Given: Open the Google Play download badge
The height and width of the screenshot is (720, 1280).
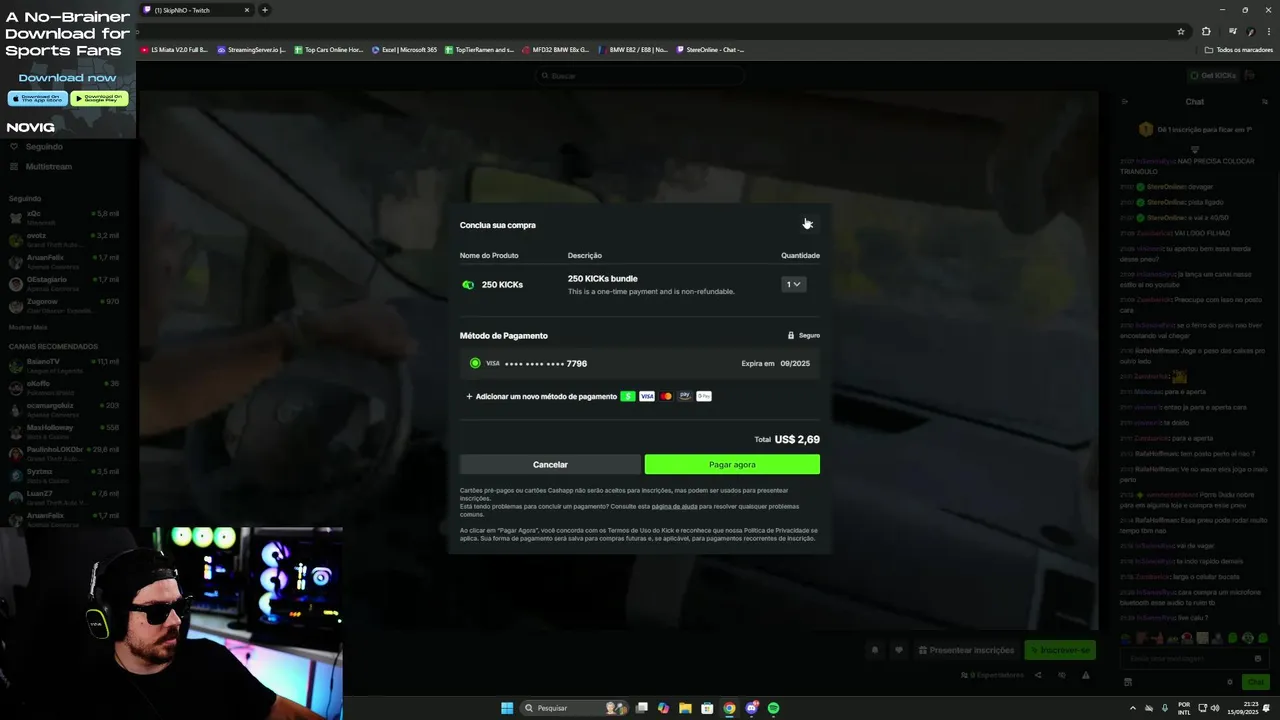Looking at the screenshot, I should (x=99, y=98).
